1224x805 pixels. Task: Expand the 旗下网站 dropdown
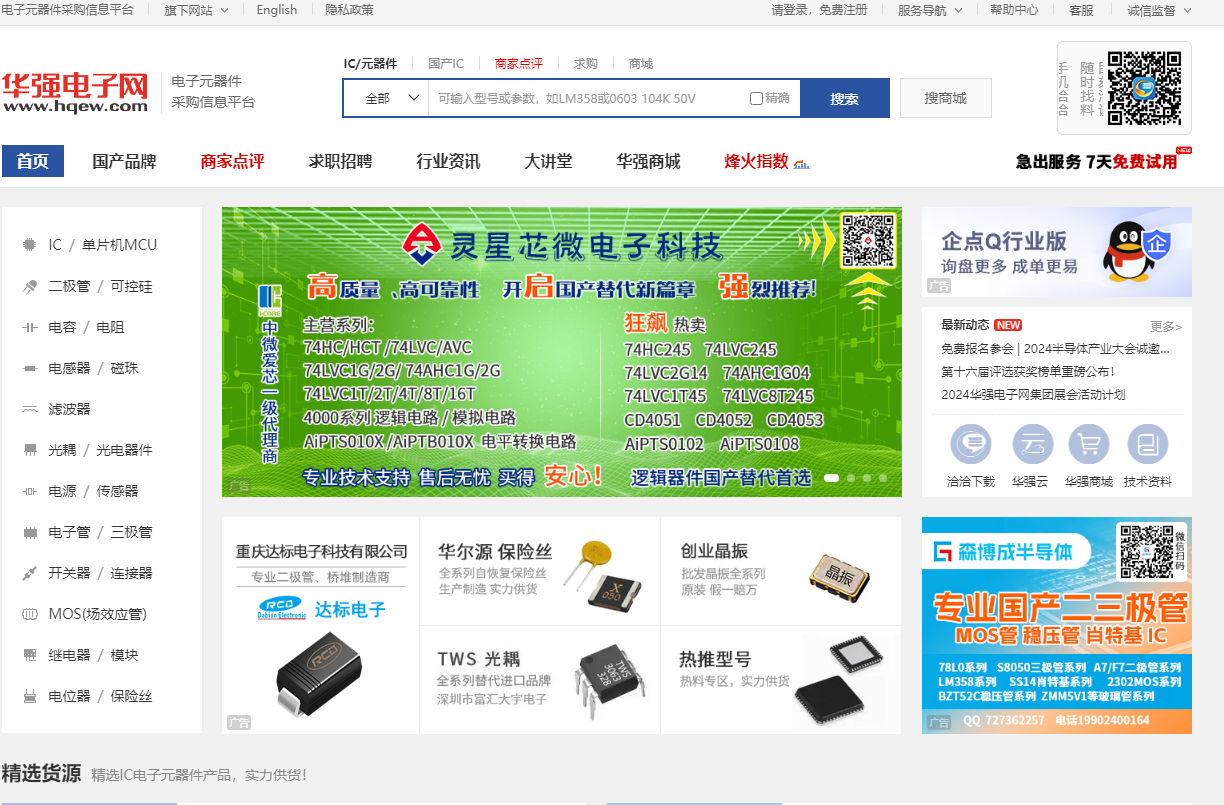point(196,10)
